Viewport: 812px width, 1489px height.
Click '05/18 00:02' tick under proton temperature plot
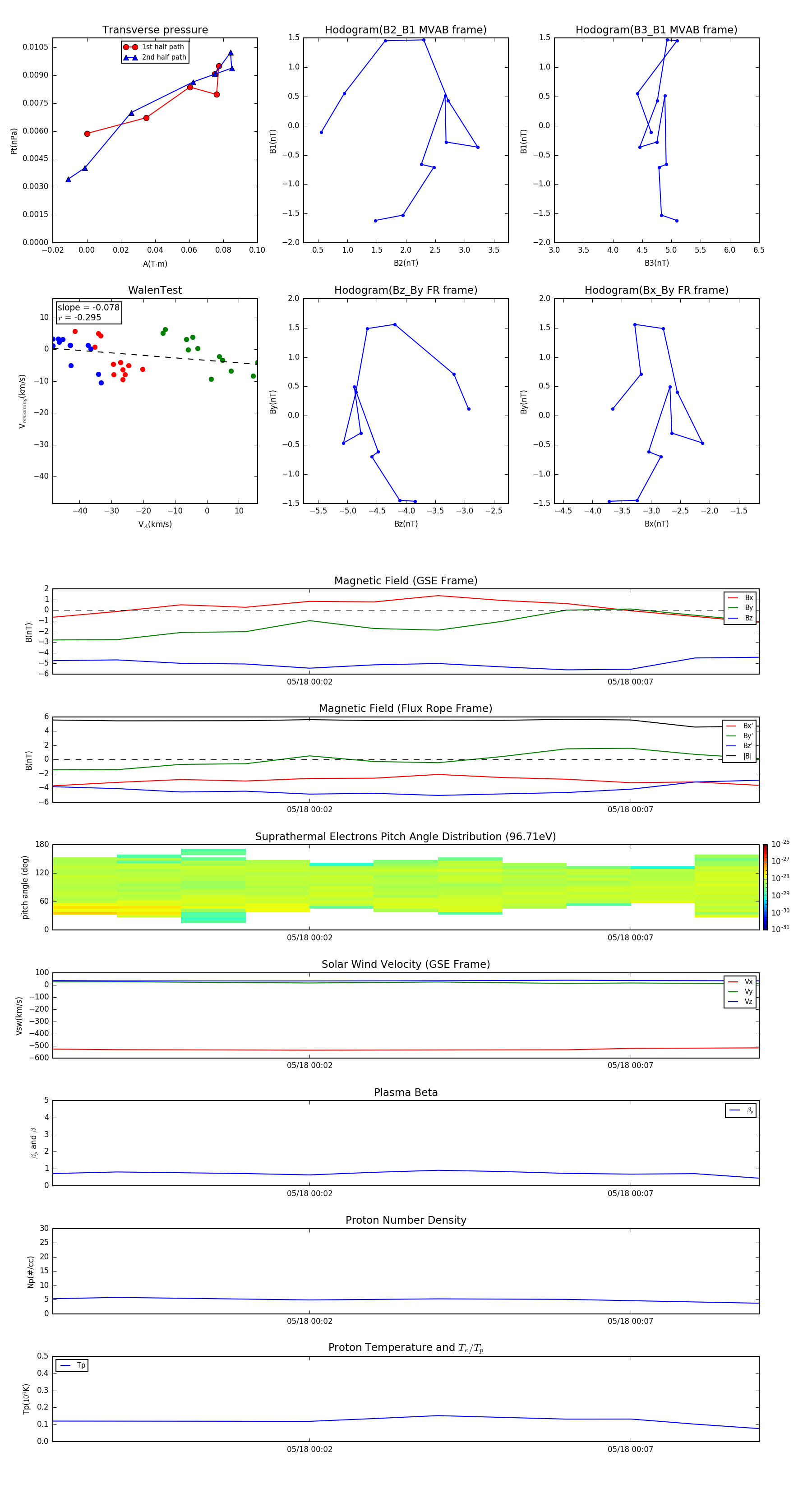(x=310, y=1449)
